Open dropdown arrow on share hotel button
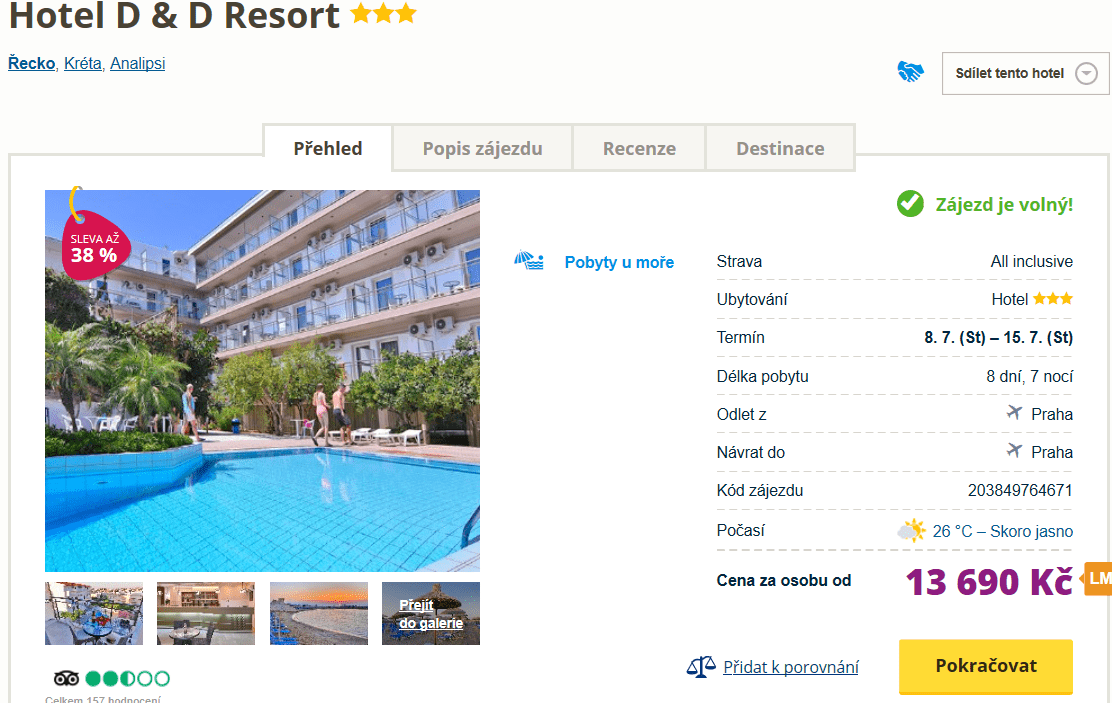This screenshot has width=1112, height=703. (x=1086, y=73)
